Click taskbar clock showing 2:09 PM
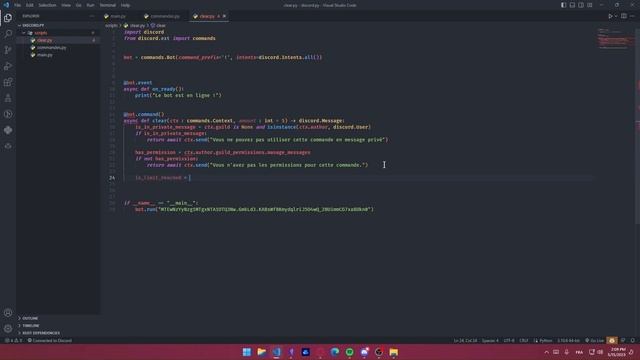This screenshot has height=360, width=640. tap(618, 352)
